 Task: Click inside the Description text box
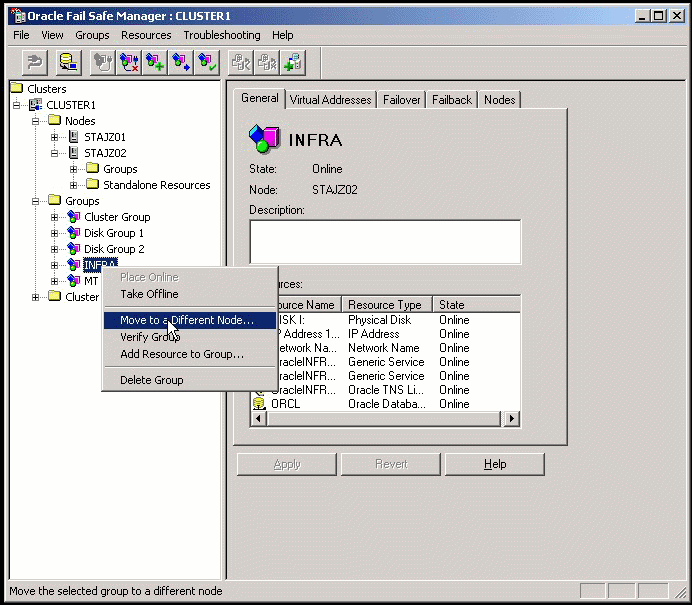385,242
